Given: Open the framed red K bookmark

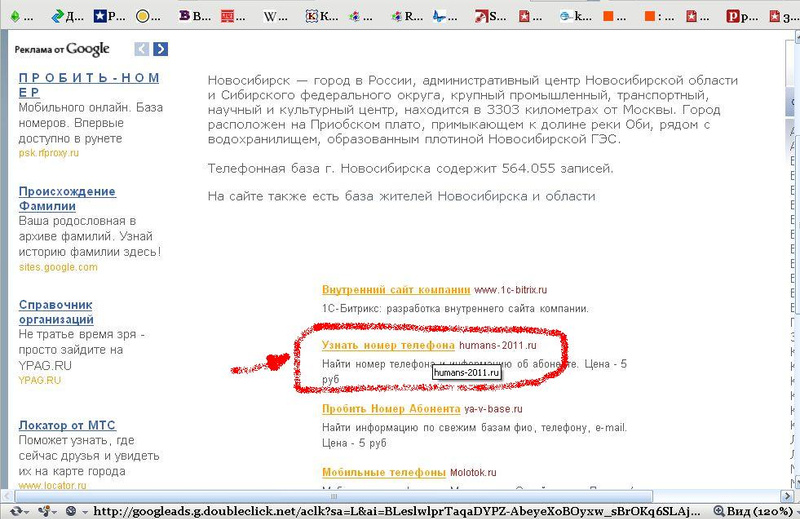Looking at the screenshot, I should [x=322, y=17].
